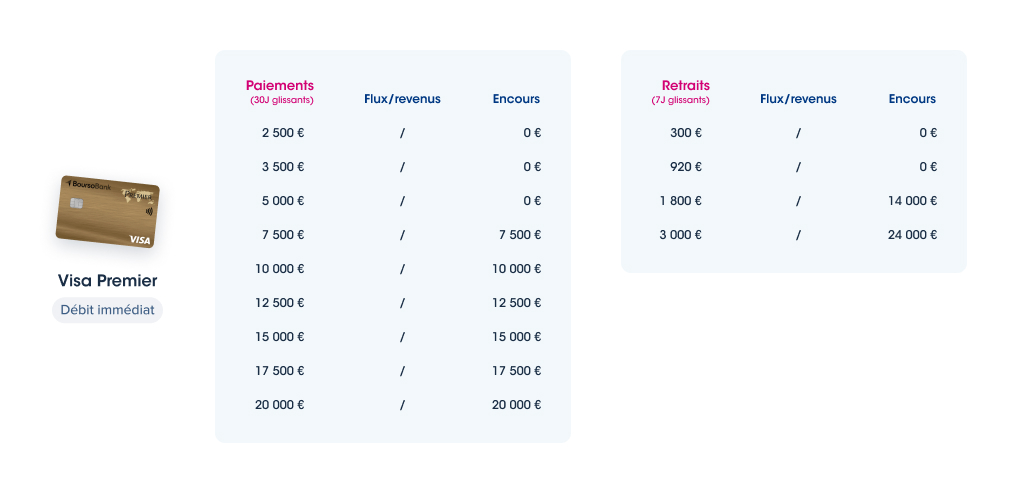Pick the 10 000 € payment limit
Image resolution: width=1017 pixels, height=493 pixels.
(280, 269)
